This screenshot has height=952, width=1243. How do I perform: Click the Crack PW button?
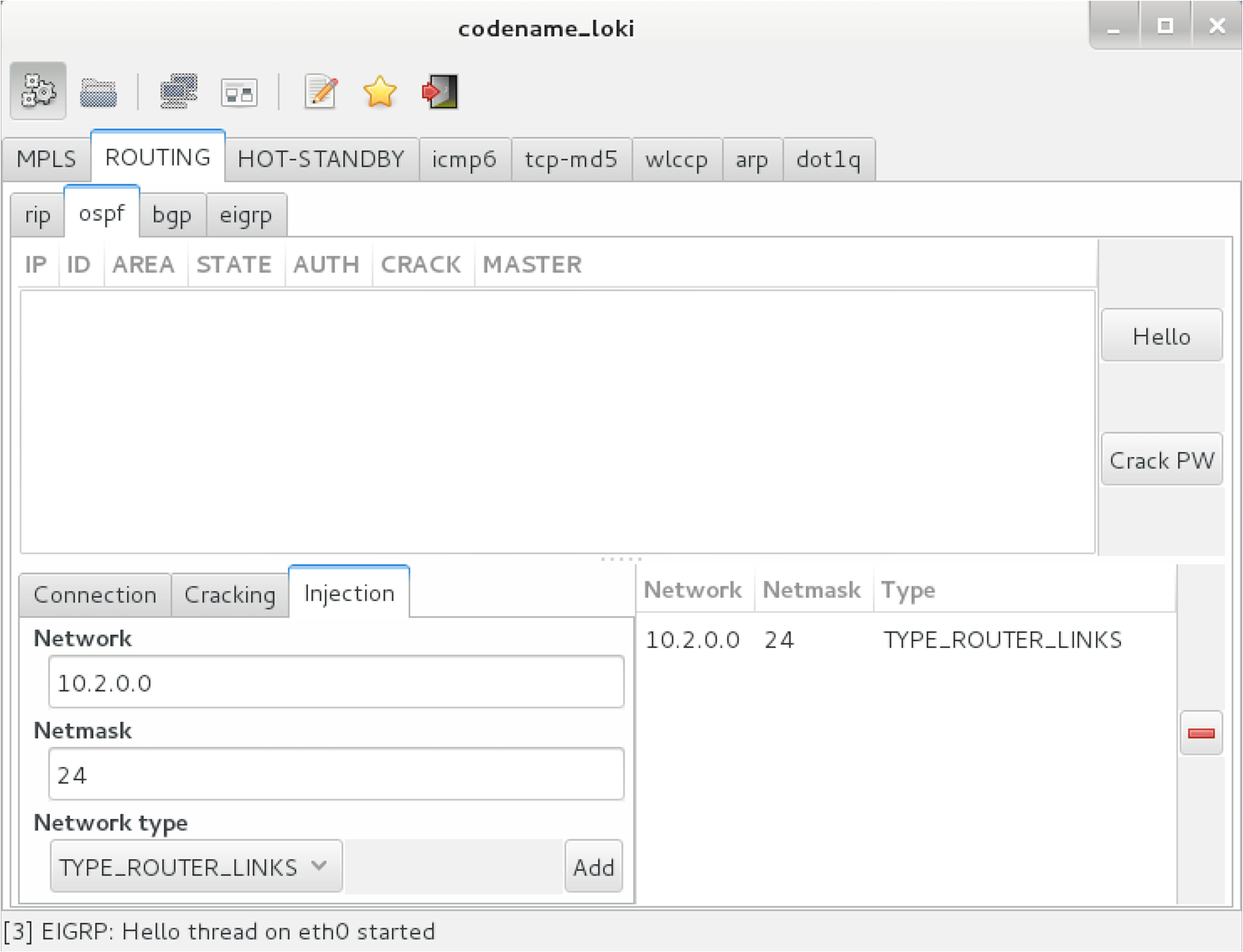tap(1161, 460)
